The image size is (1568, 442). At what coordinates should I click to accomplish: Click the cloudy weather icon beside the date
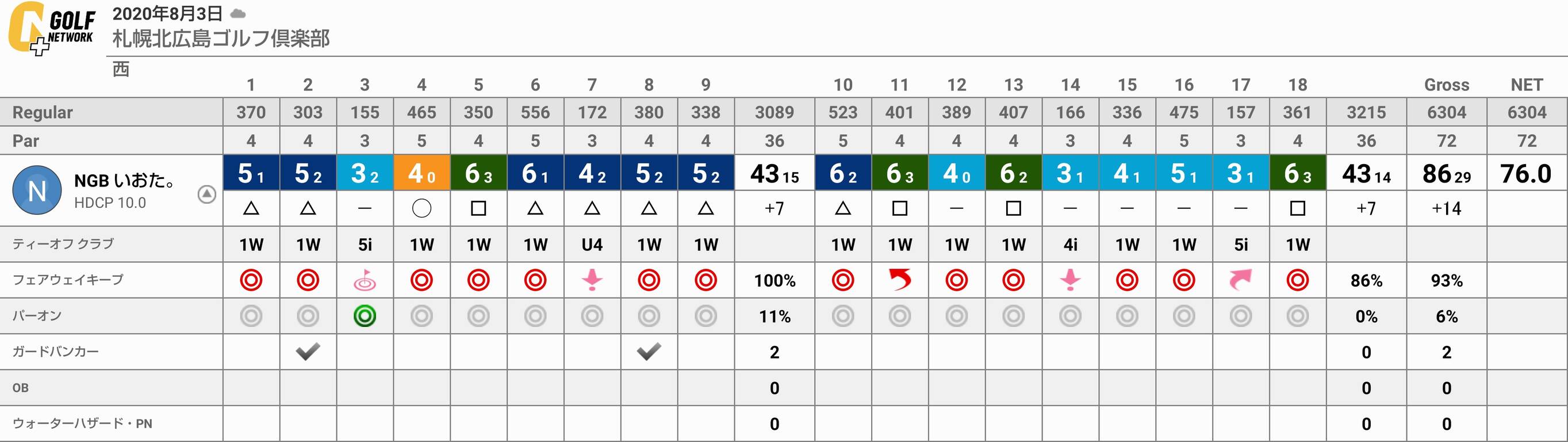click(x=238, y=13)
